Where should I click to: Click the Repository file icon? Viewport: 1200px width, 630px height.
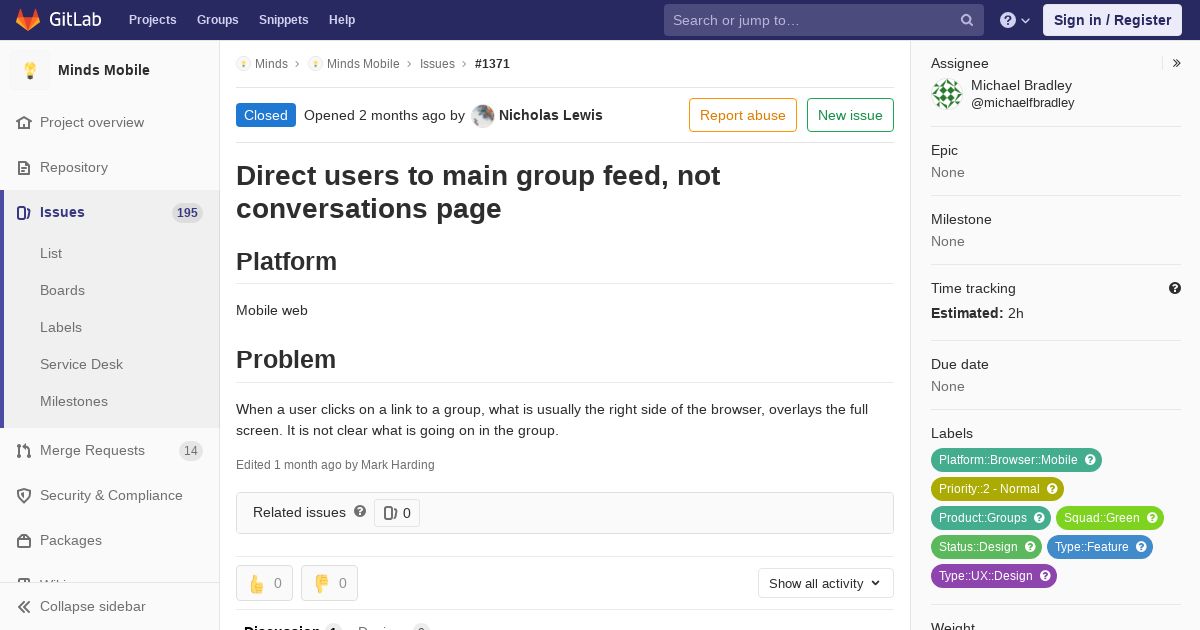(x=24, y=167)
